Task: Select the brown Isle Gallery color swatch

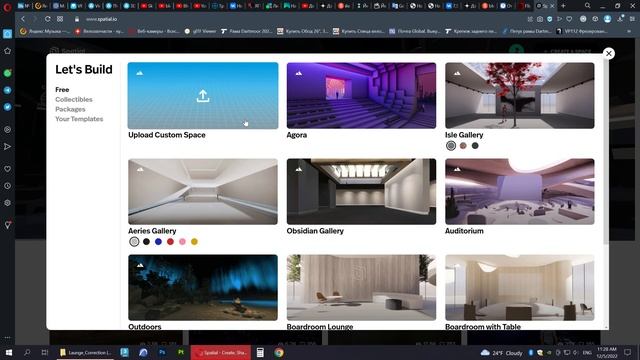Action: tap(463, 145)
